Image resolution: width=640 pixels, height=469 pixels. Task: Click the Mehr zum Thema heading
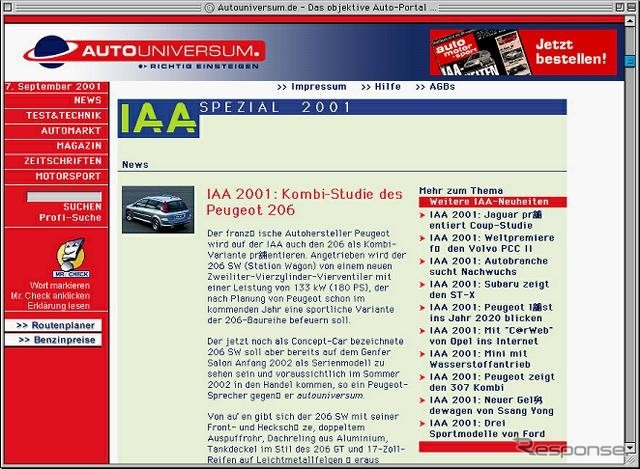pyautogui.click(x=461, y=191)
